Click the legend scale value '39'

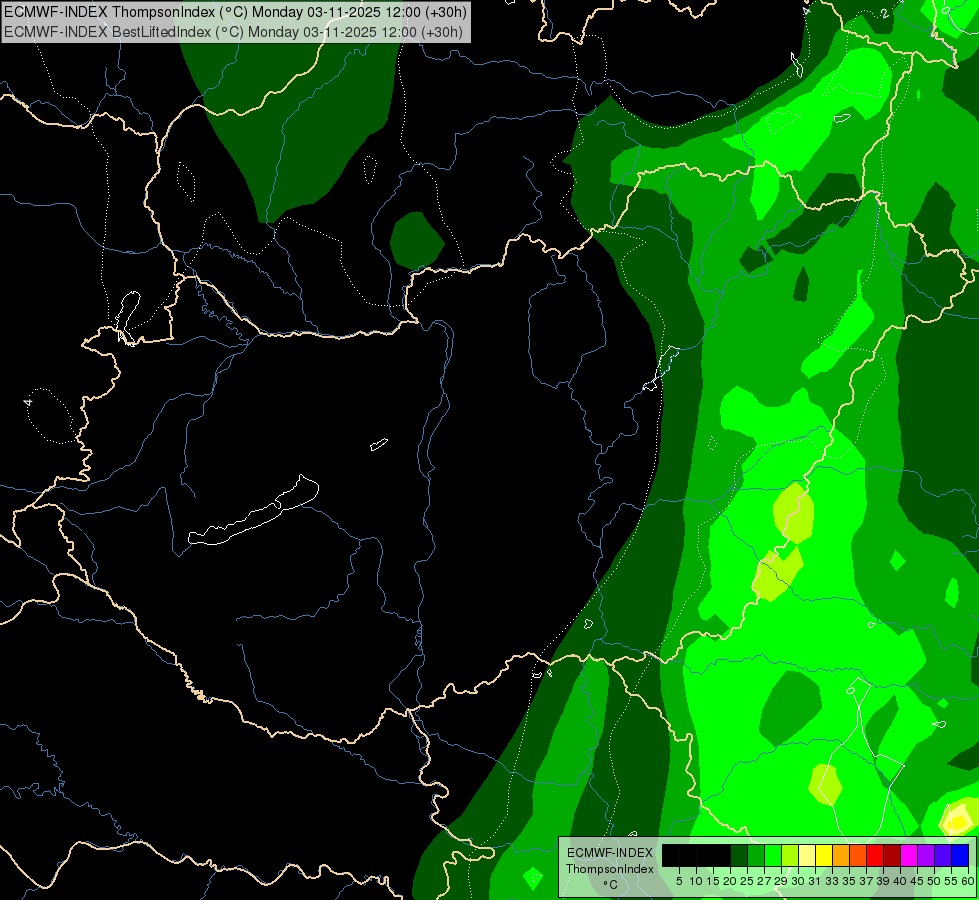[883, 881]
